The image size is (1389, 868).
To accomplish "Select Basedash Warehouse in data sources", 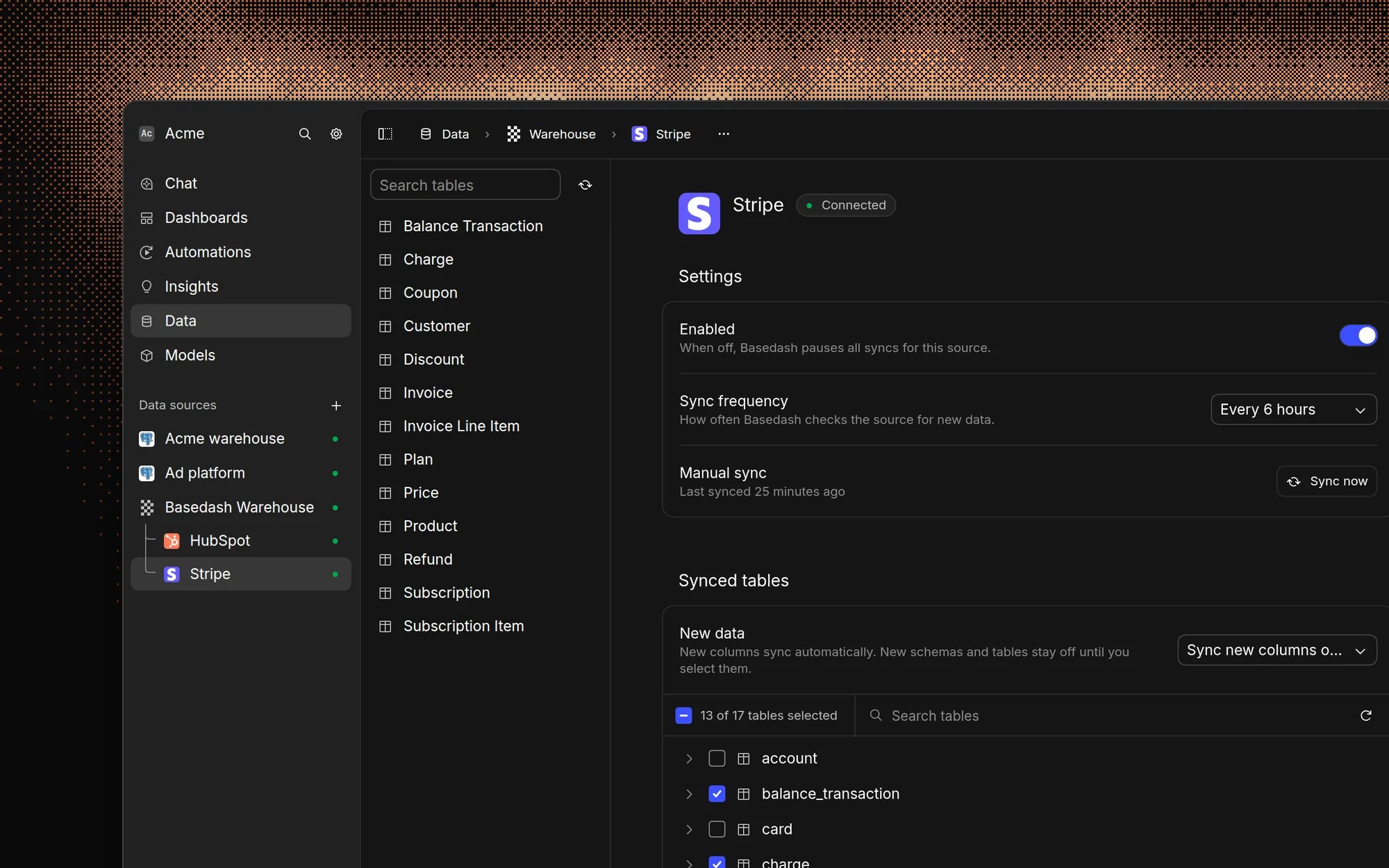I will tap(241, 508).
